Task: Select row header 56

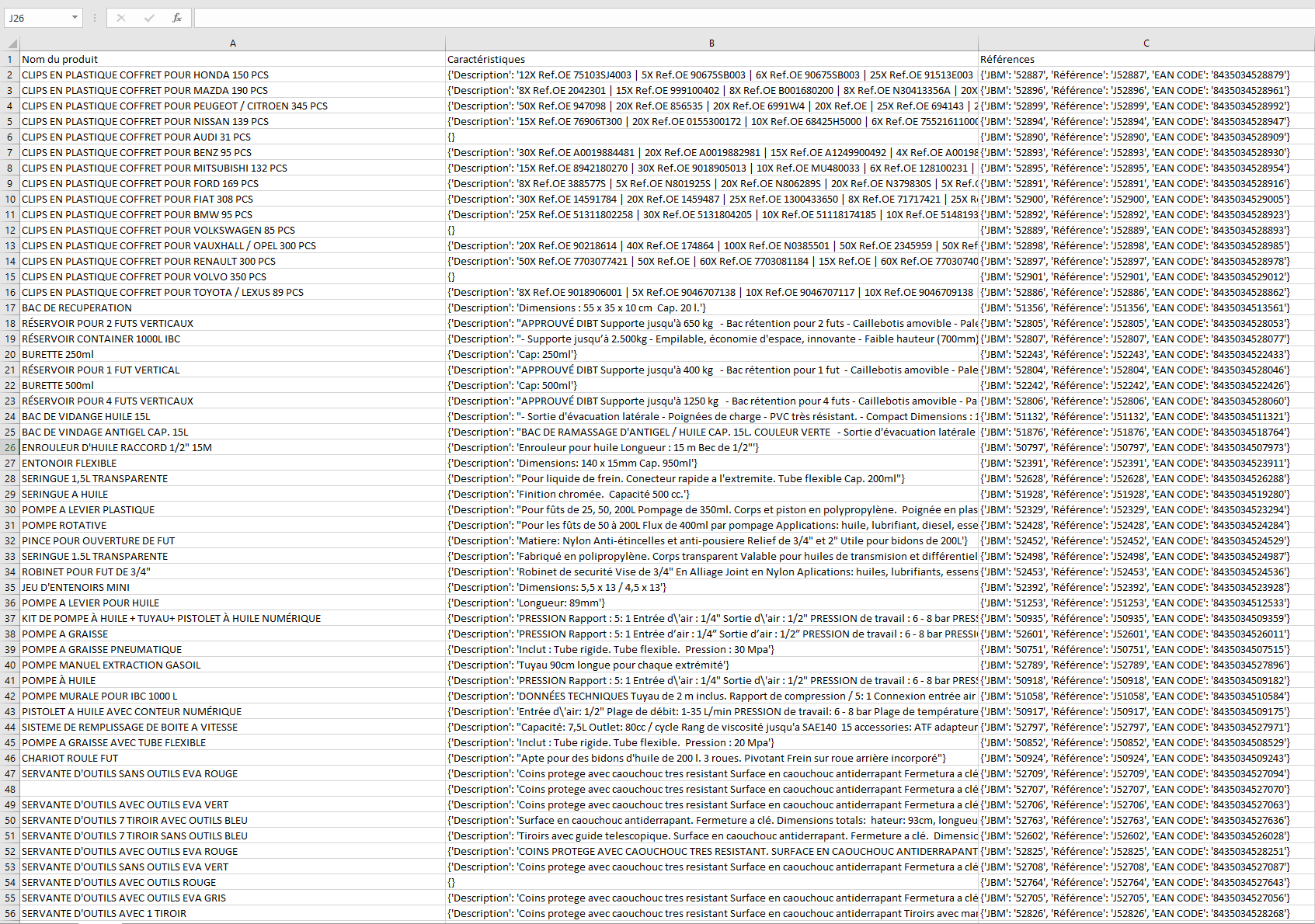Action: 10,913
